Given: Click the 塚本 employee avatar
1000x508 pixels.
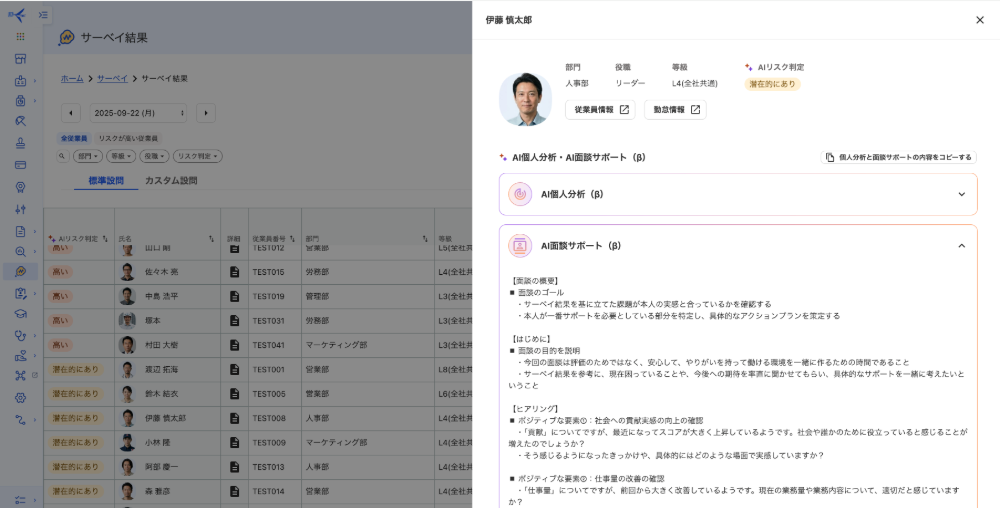Looking at the screenshot, I should click(x=128, y=321).
